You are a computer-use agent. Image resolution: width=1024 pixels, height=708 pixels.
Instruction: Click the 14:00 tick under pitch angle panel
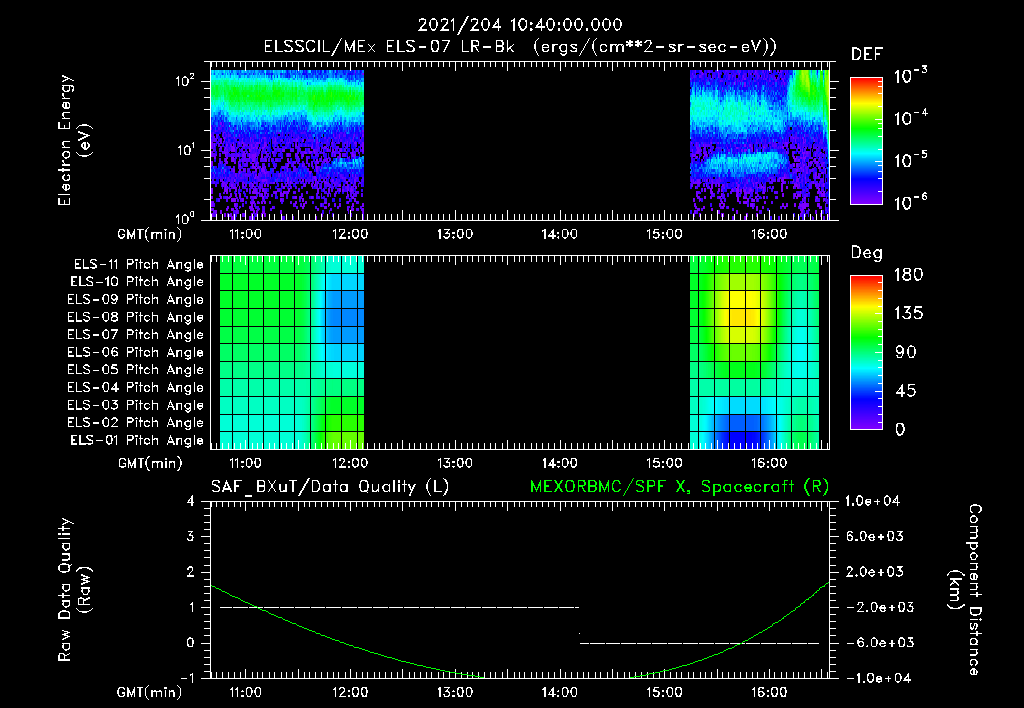560,463
